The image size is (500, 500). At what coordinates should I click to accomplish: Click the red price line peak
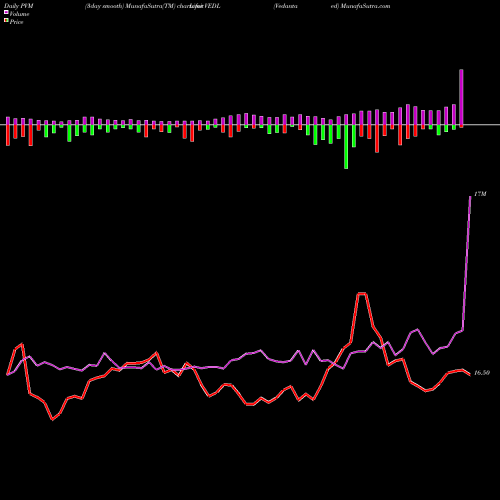(x=362, y=293)
